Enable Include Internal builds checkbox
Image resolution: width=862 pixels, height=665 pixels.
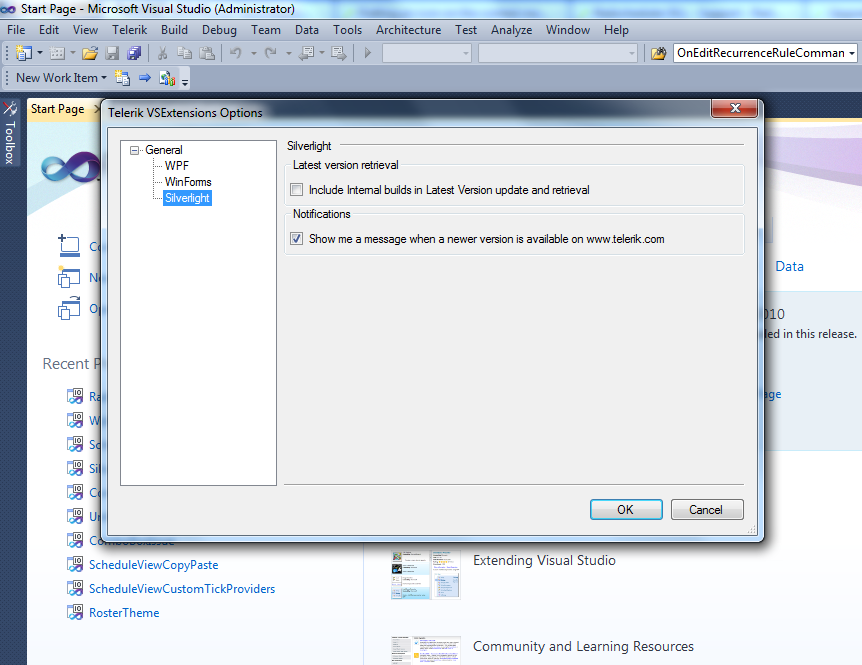pos(296,190)
